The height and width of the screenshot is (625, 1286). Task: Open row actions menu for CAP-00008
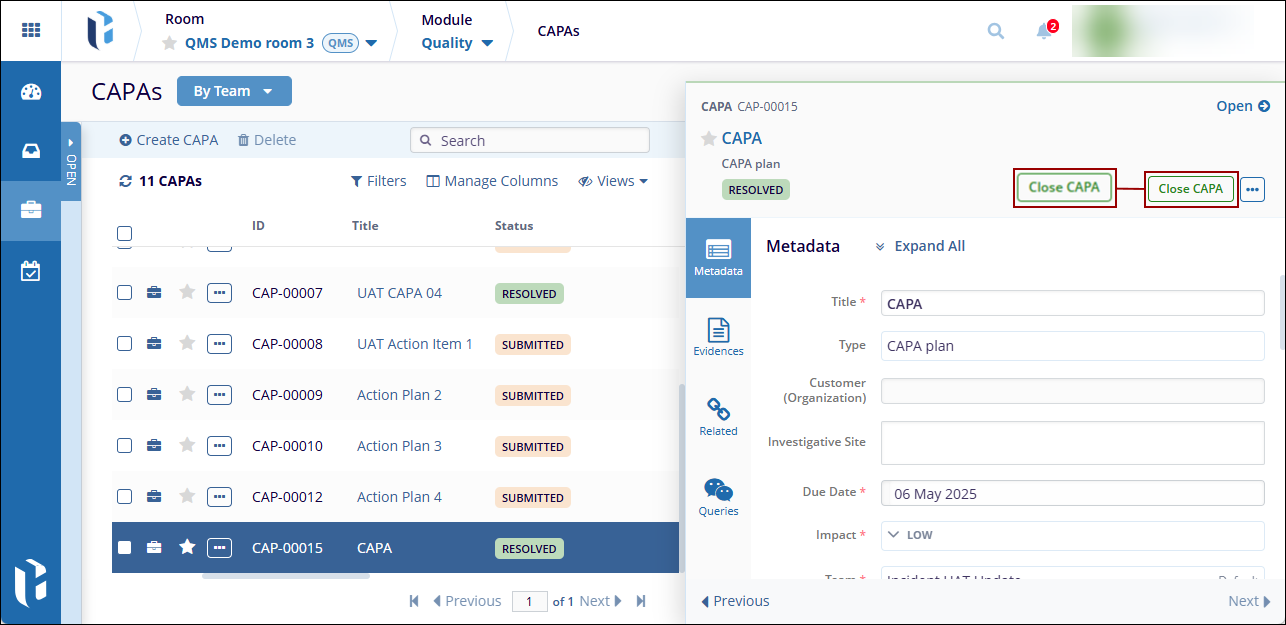click(x=219, y=344)
